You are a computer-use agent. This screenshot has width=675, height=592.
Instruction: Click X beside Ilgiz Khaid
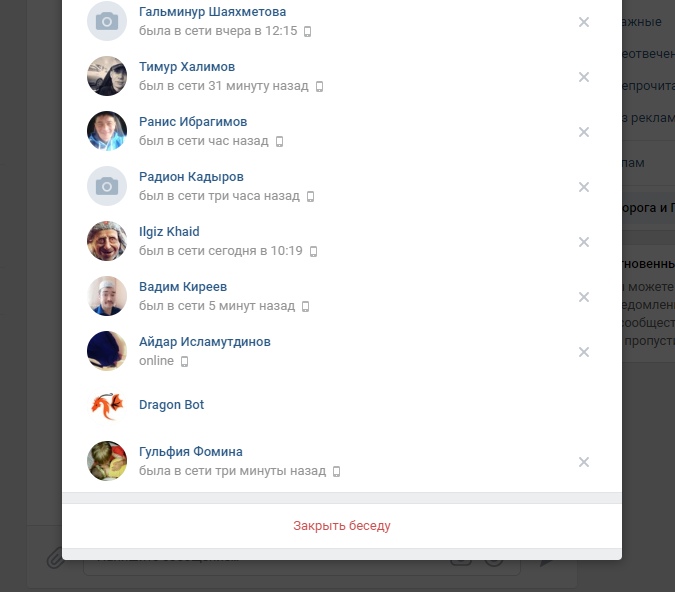(x=583, y=242)
